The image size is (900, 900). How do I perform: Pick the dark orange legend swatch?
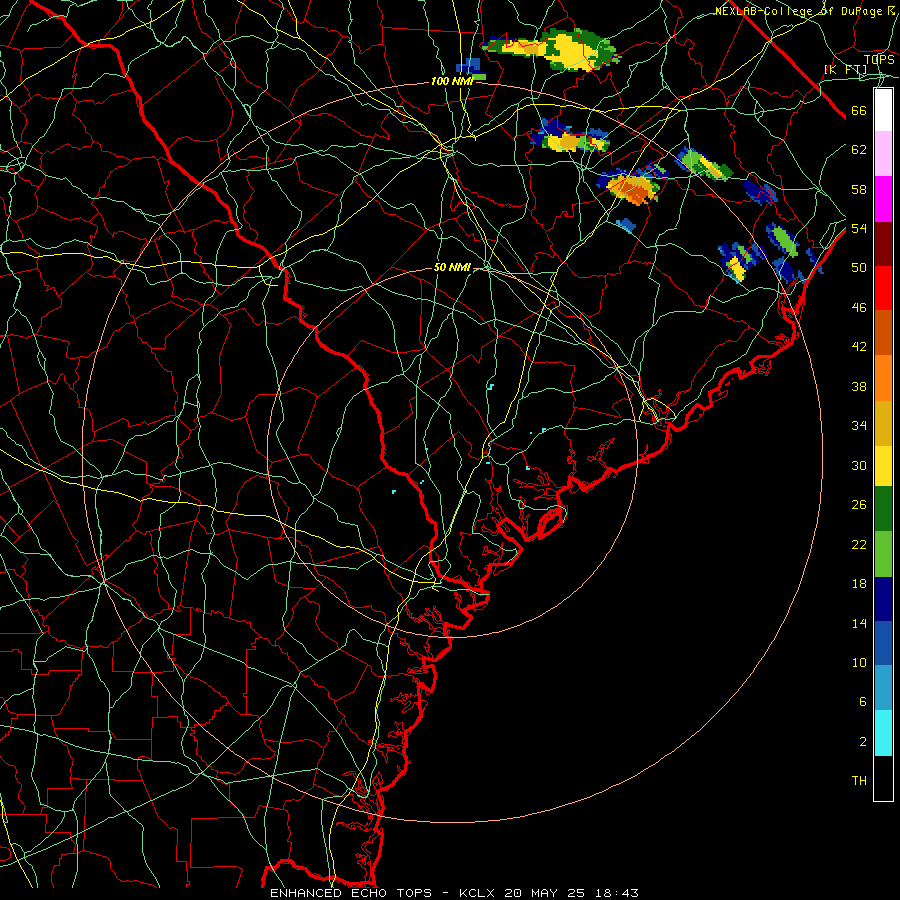click(883, 332)
